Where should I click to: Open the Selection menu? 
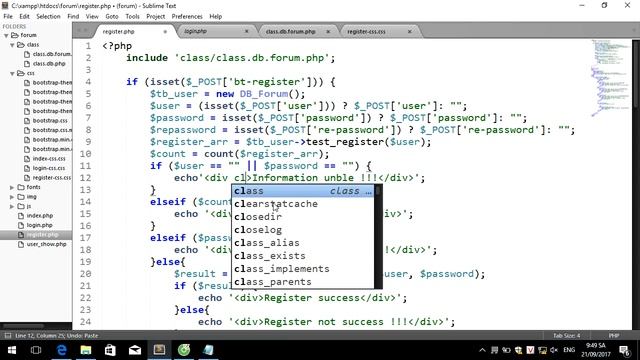point(48,16)
